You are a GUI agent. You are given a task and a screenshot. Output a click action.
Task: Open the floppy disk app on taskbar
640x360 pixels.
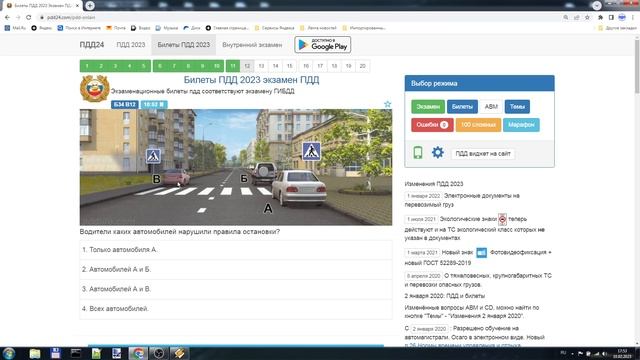(x=55, y=353)
